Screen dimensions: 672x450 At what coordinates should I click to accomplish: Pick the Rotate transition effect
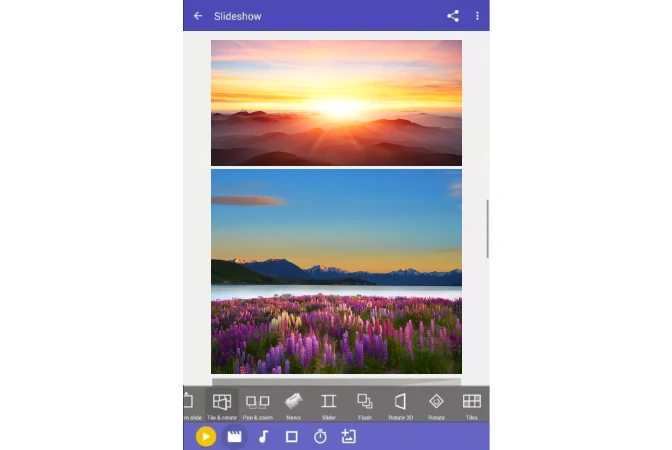point(436,406)
